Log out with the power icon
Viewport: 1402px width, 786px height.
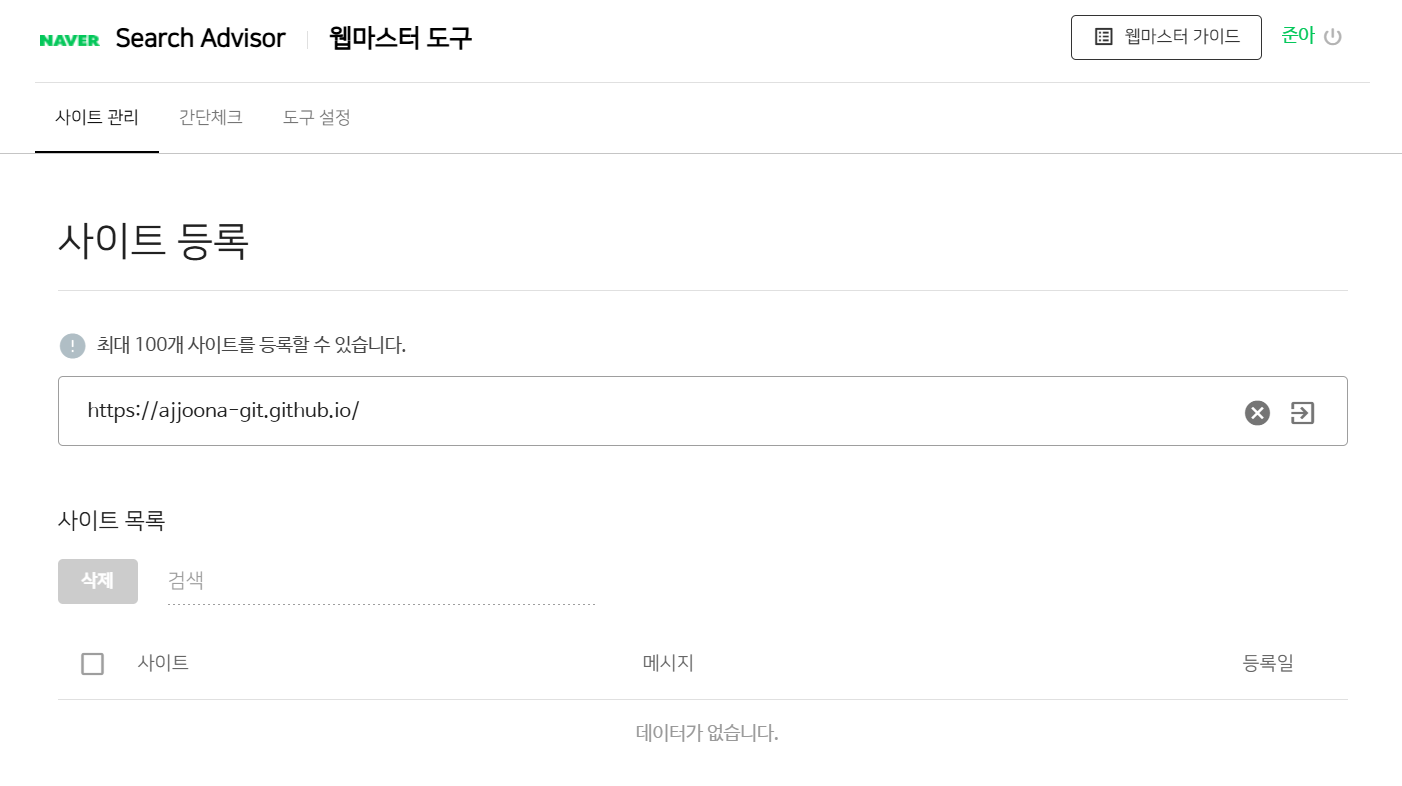[1332, 37]
